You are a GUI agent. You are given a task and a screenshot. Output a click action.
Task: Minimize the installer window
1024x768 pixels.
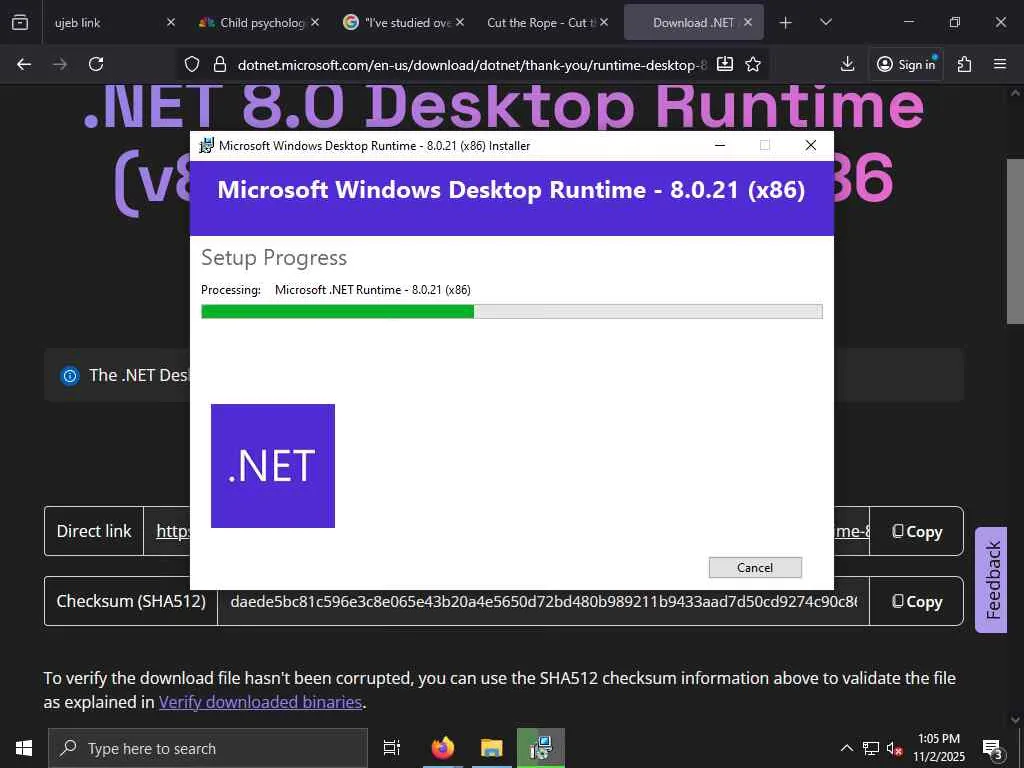pyautogui.click(x=720, y=145)
